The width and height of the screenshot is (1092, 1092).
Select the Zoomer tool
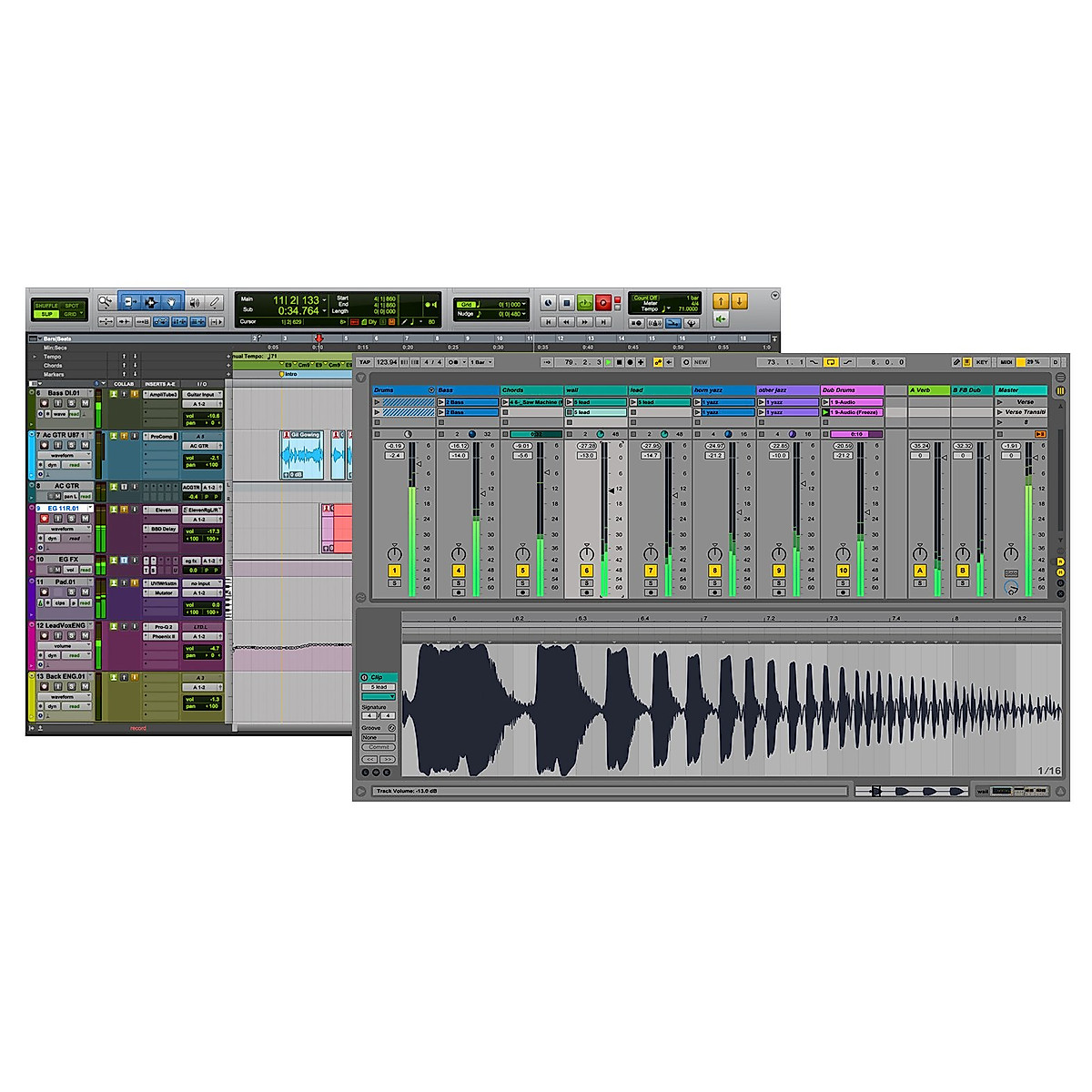tap(106, 302)
